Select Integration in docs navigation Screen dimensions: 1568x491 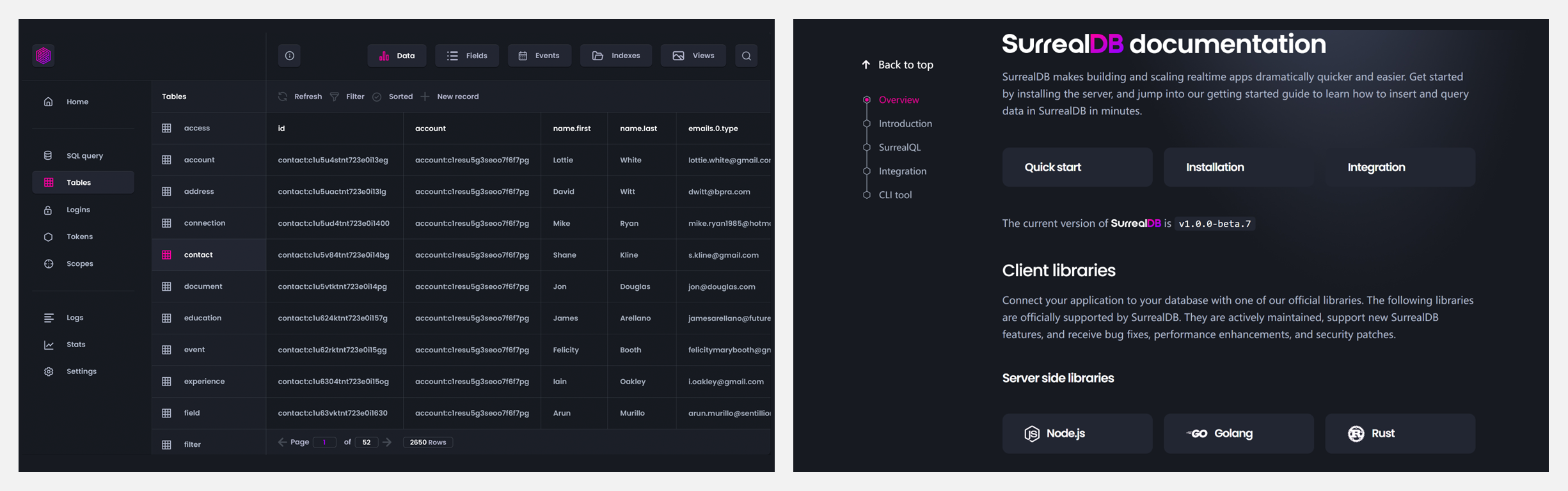click(x=903, y=171)
